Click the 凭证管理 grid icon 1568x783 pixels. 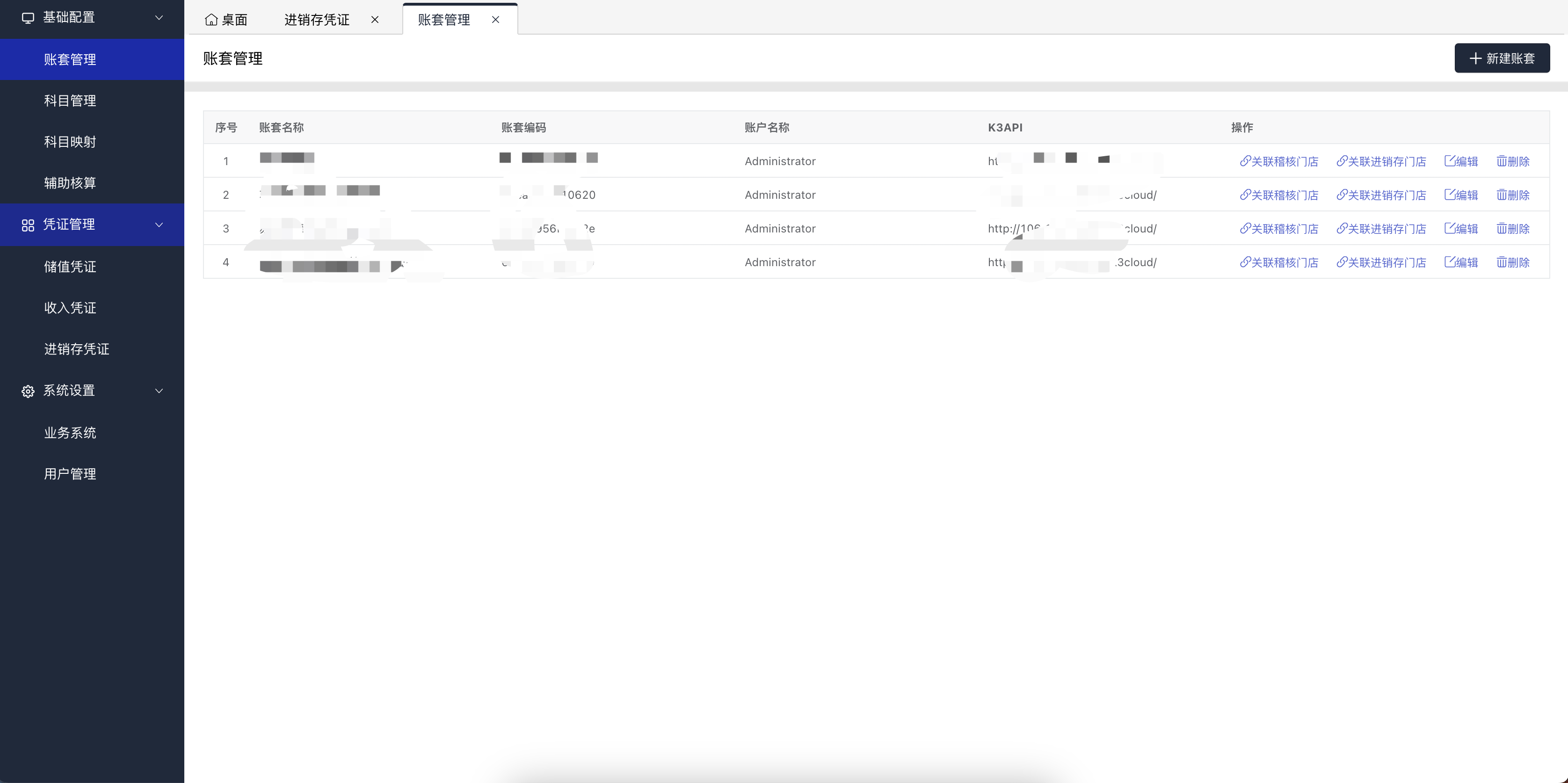[28, 225]
